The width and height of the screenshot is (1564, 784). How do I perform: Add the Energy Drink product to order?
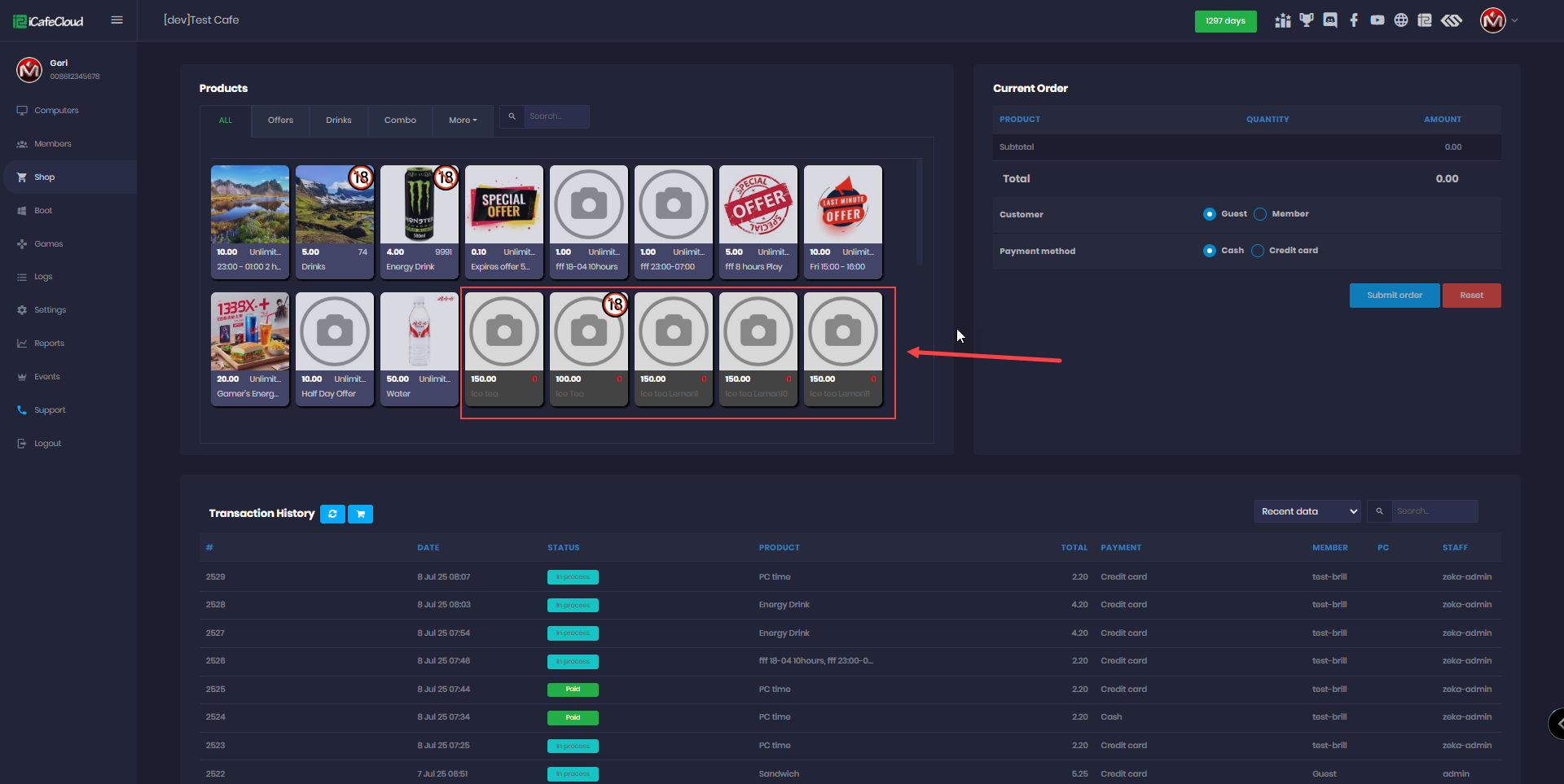coord(420,220)
